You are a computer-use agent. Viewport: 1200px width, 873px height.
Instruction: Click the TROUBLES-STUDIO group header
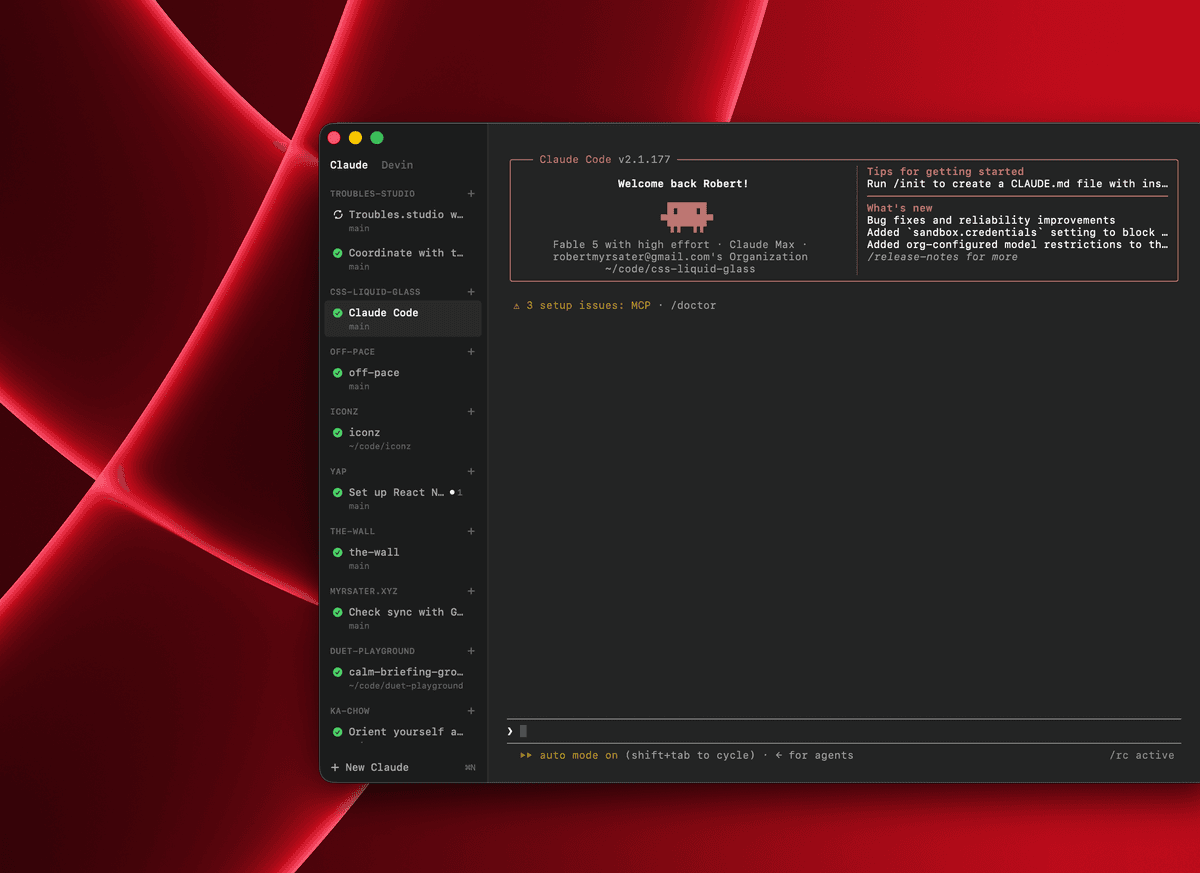tap(372, 194)
